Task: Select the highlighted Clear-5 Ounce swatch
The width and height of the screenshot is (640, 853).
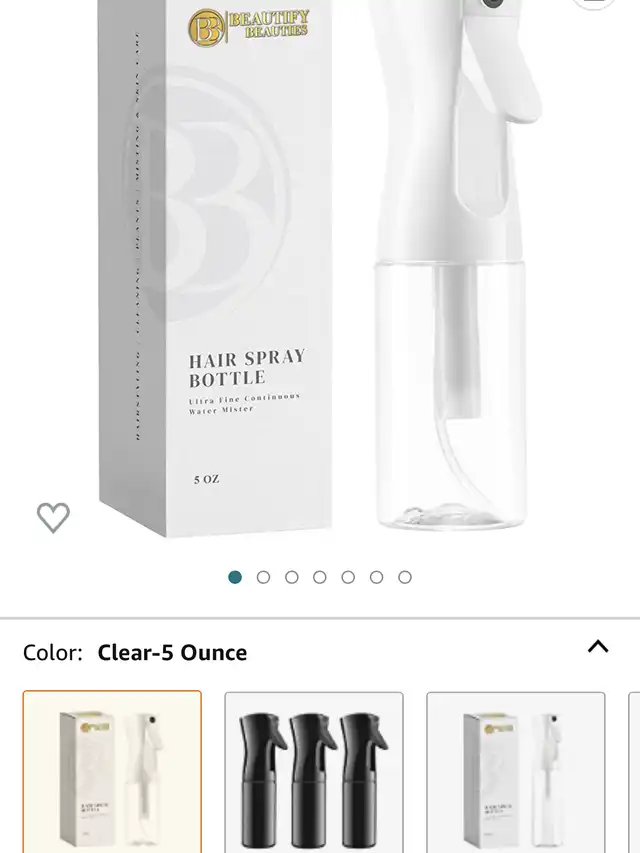Action: click(112, 772)
